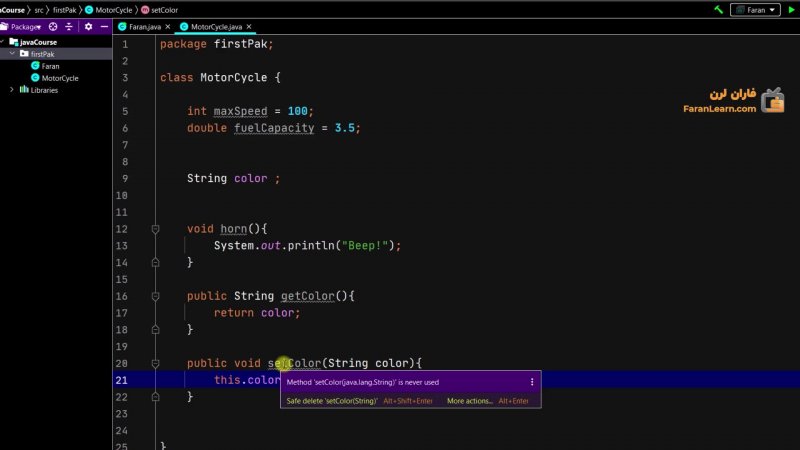Click the Build project hammer icon
The image size is (800, 450).
point(719,9)
